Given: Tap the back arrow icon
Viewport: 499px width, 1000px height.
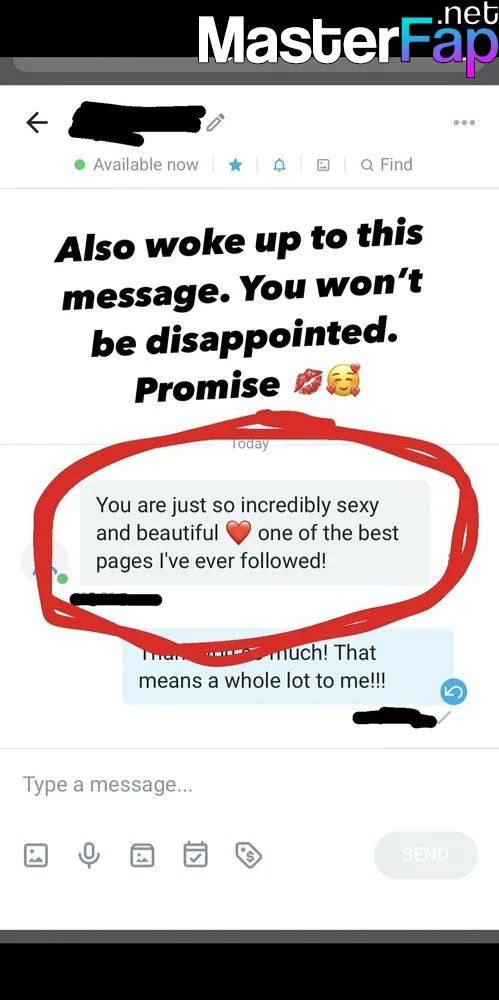Looking at the screenshot, I should tap(37, 122).
